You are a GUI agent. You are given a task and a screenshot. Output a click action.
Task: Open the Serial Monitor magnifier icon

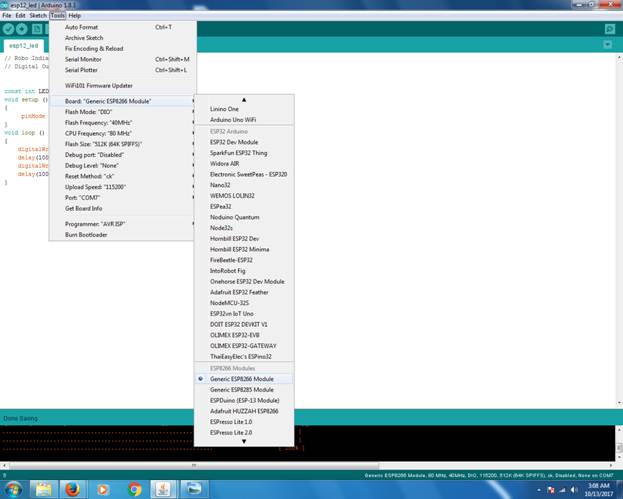pos(609,29)
